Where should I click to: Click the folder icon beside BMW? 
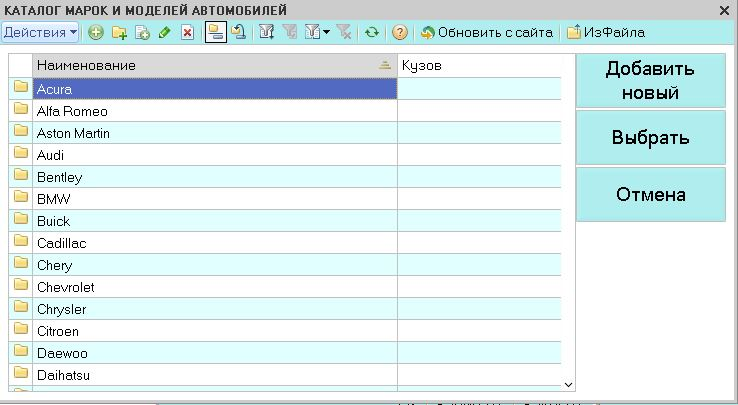tap(21, 196)
